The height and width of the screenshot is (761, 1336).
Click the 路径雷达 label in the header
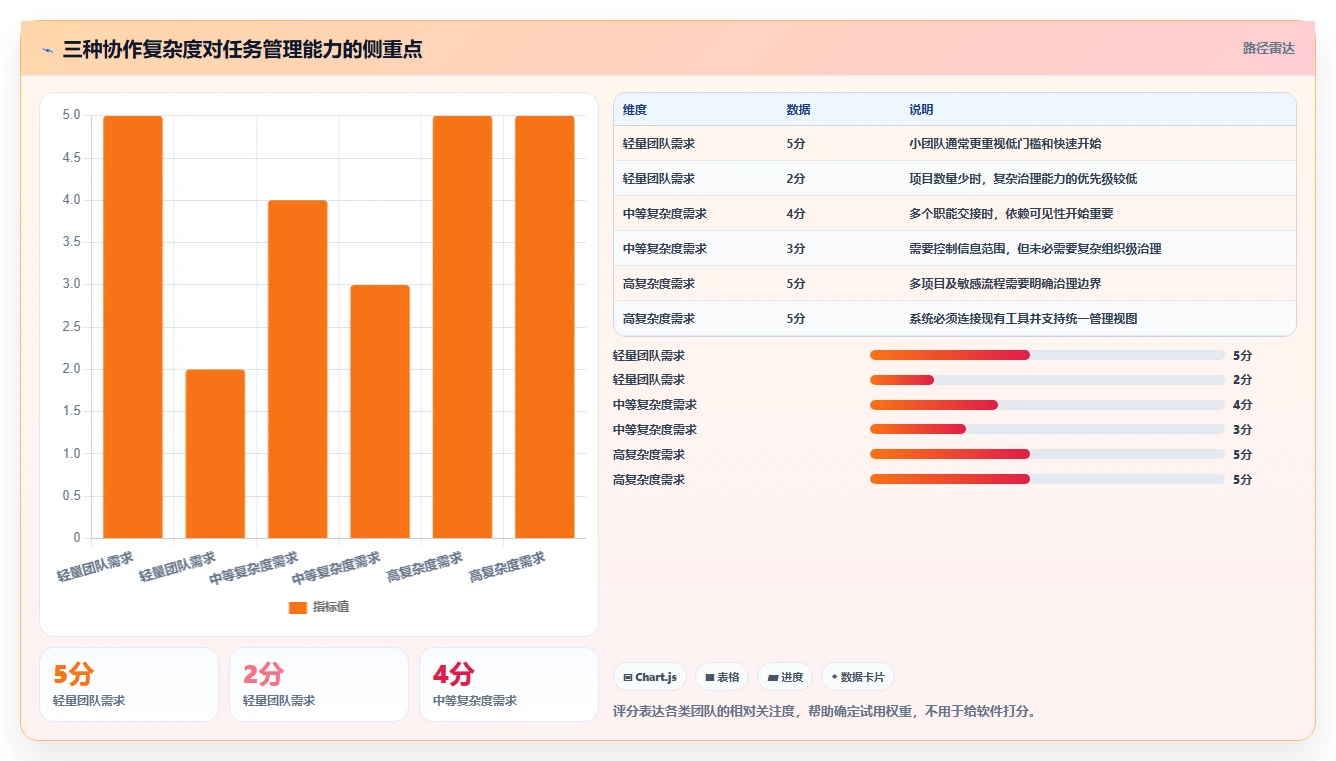pyautogui.click(x=1269, y=48)
